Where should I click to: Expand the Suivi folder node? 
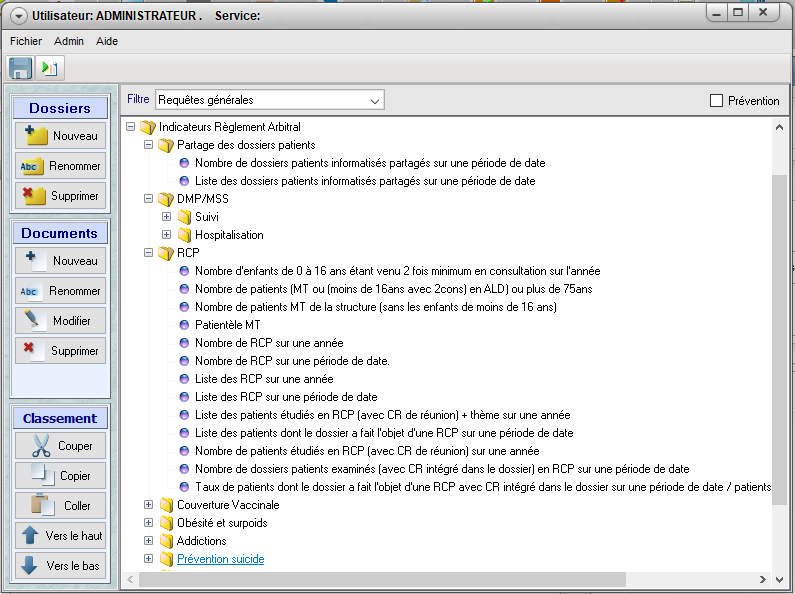point(167,217)
